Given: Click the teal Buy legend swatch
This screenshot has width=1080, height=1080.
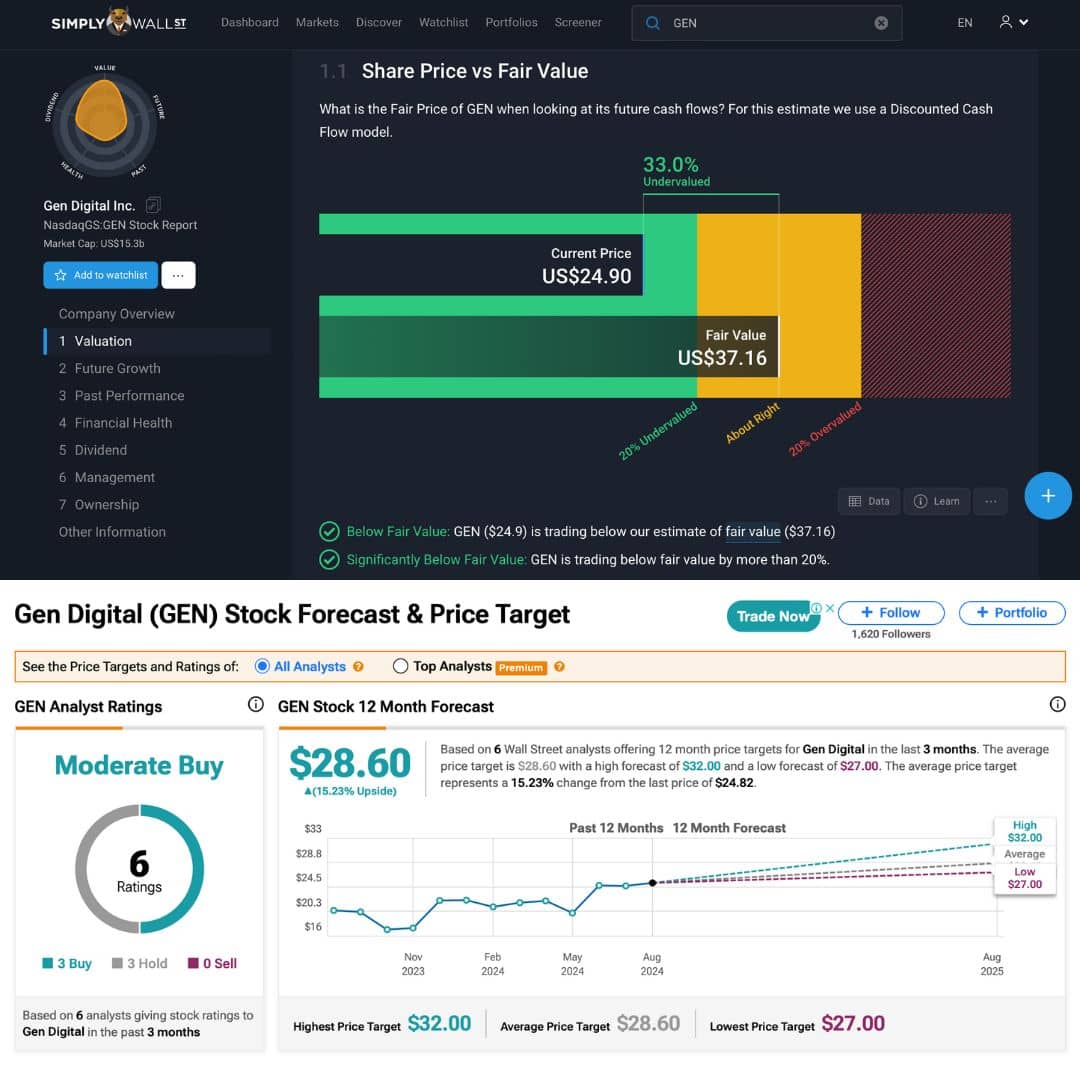Looking at the screenshot, I should 48,963.
